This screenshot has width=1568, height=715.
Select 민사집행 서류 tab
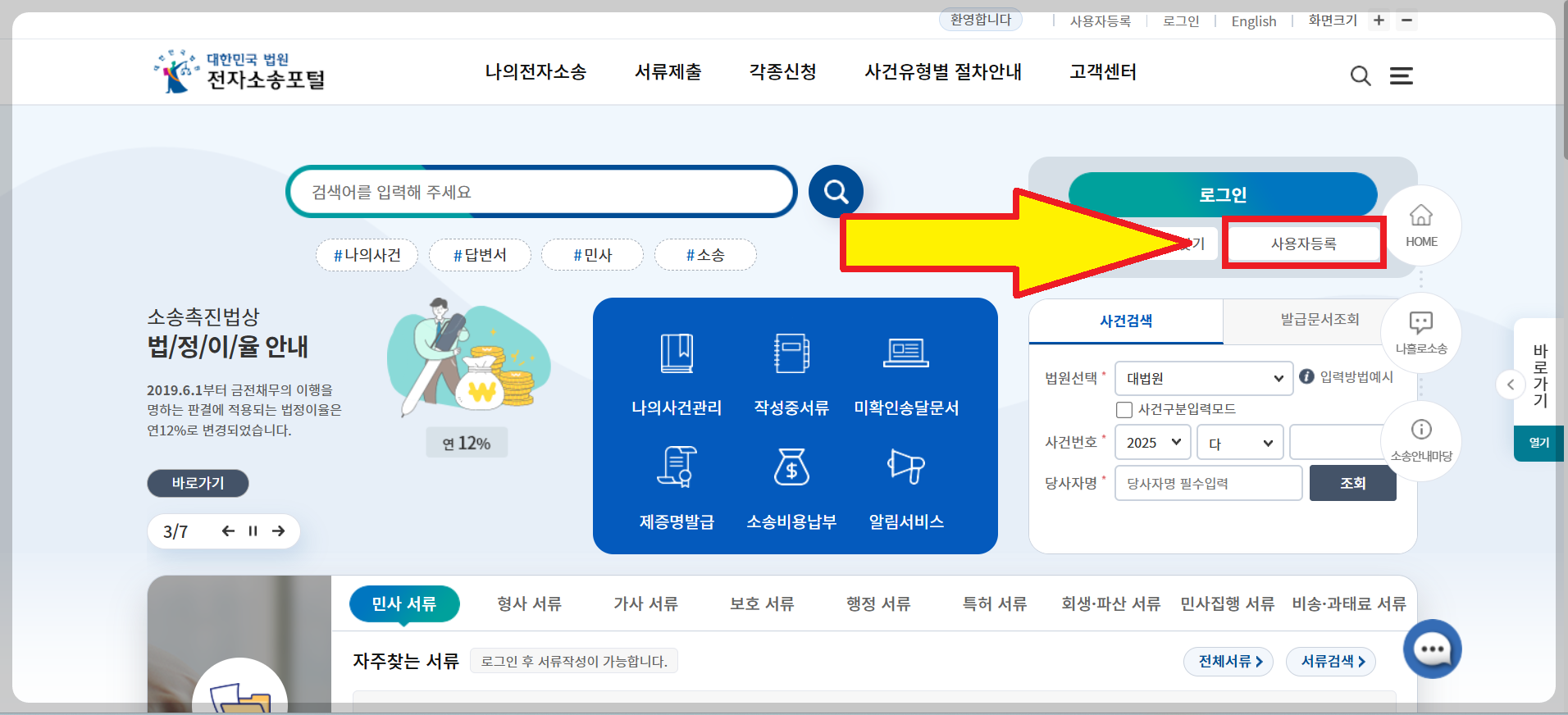click(x=1228, y=604)
